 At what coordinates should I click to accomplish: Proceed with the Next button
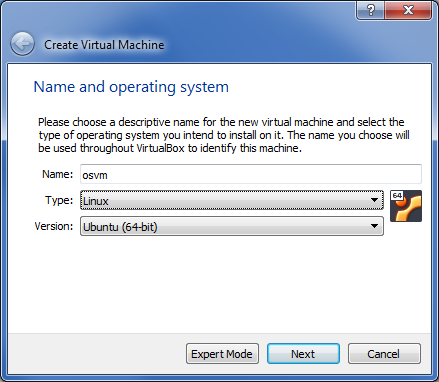pos(303,354)
